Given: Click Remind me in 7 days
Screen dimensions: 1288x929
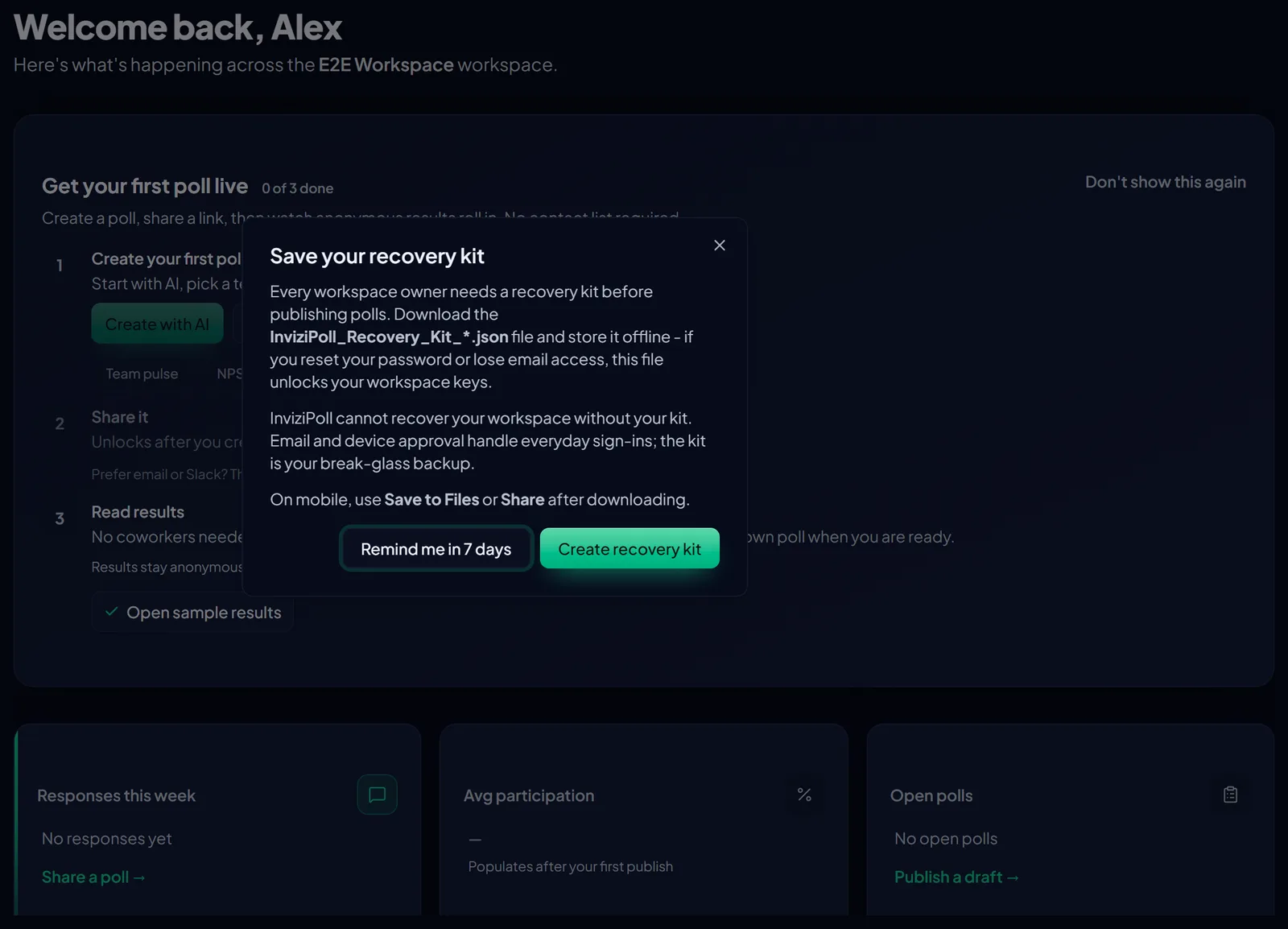Looking at the screenshot, I should point(436,549).
